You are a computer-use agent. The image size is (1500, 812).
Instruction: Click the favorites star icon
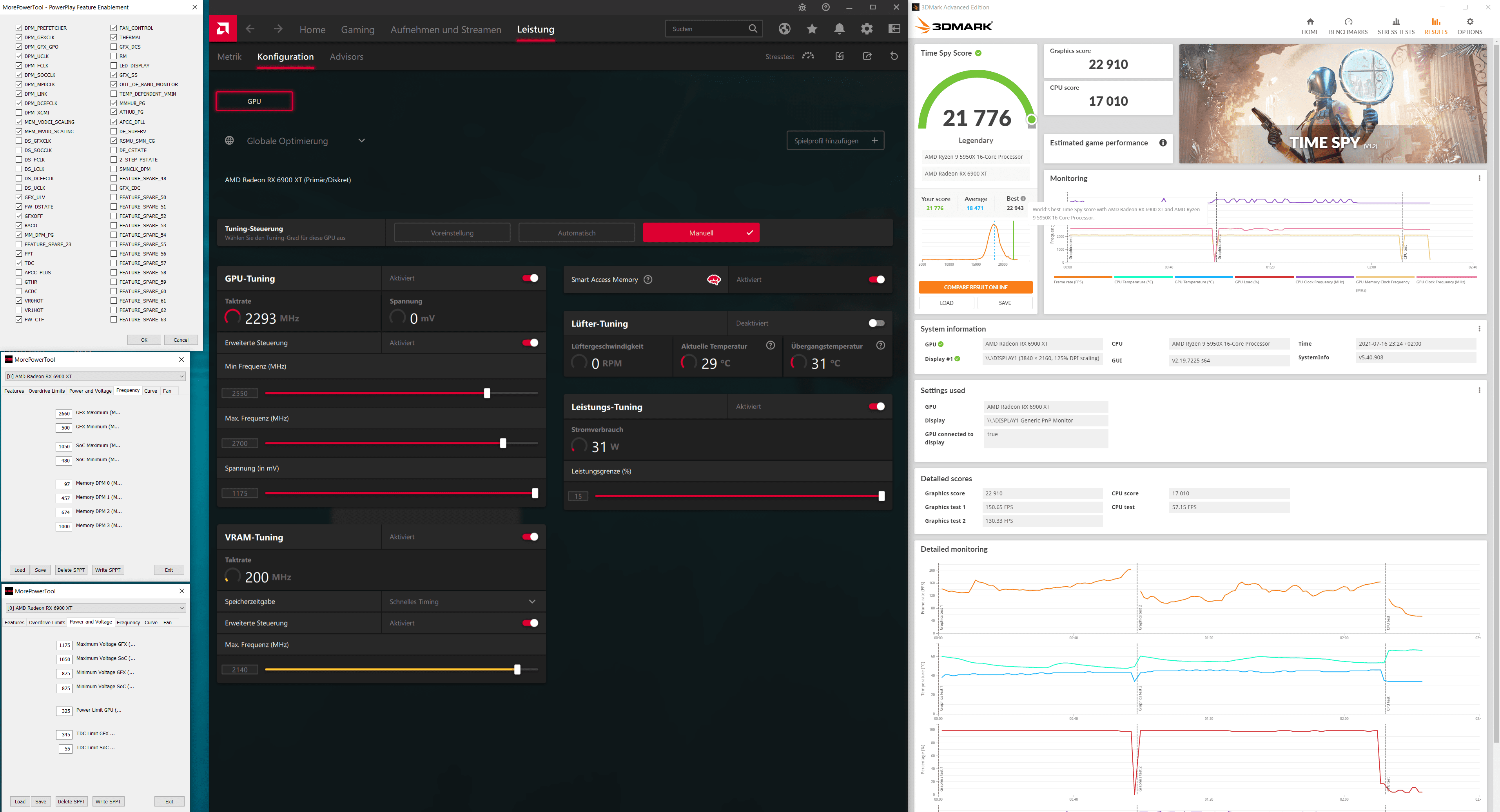812,29
